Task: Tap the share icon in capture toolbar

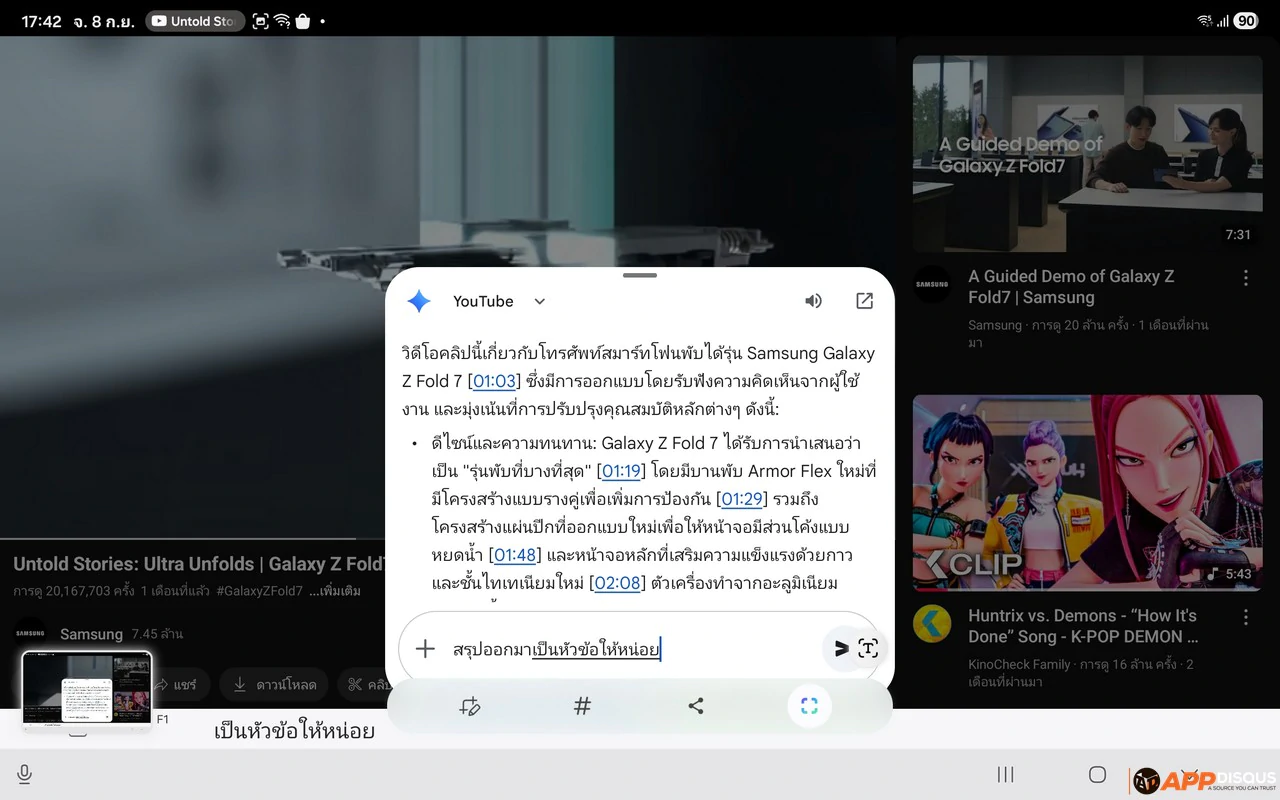Action: [696, 706]
